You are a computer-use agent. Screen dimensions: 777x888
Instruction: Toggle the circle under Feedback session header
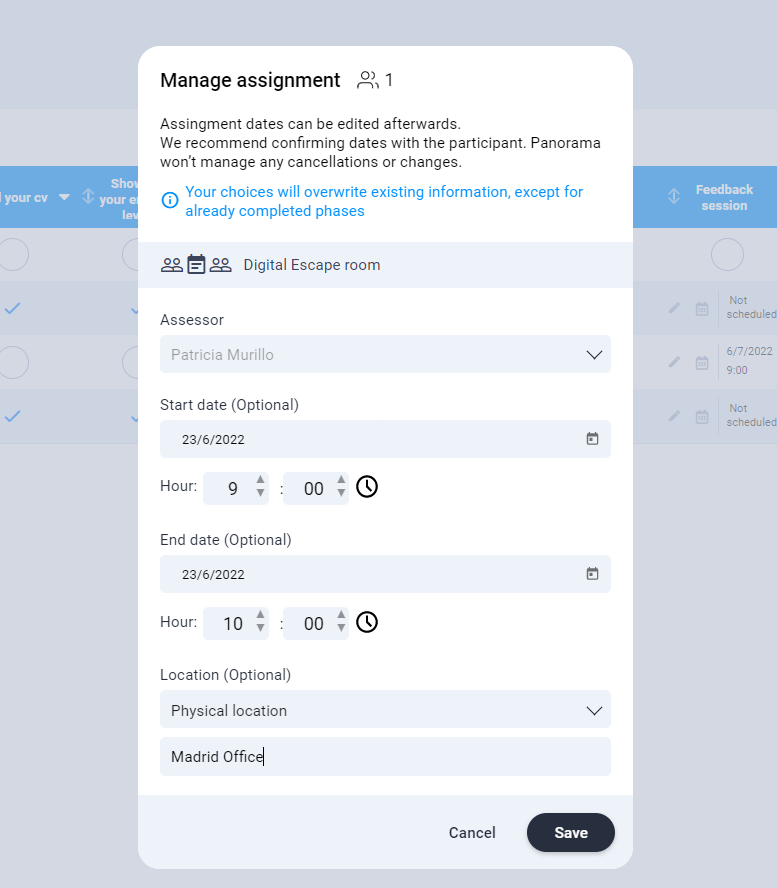[x=727, y=255]
